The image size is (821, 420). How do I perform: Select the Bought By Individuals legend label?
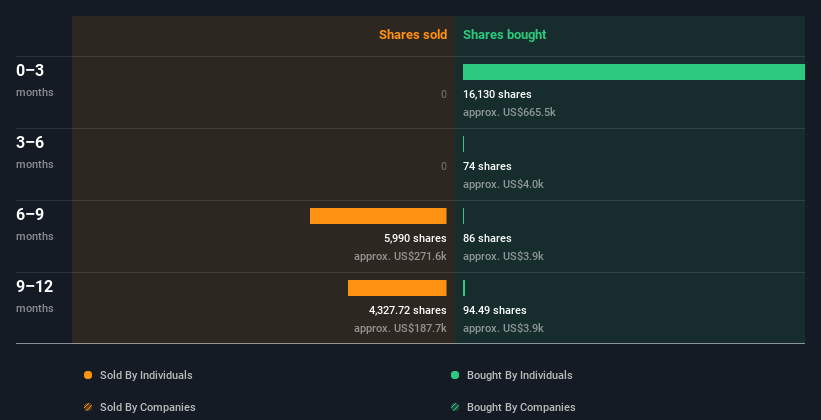(519, 375)
